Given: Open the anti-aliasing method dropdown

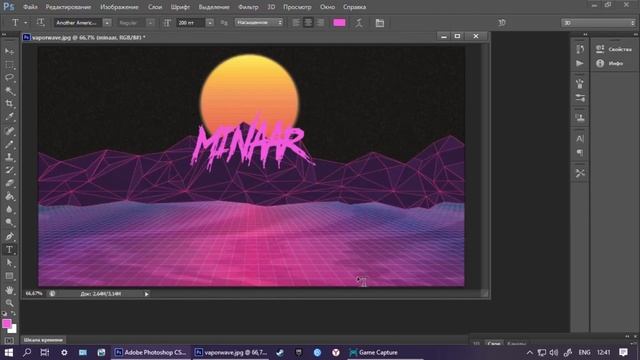Looking at the screenshot, I should 259,22.
